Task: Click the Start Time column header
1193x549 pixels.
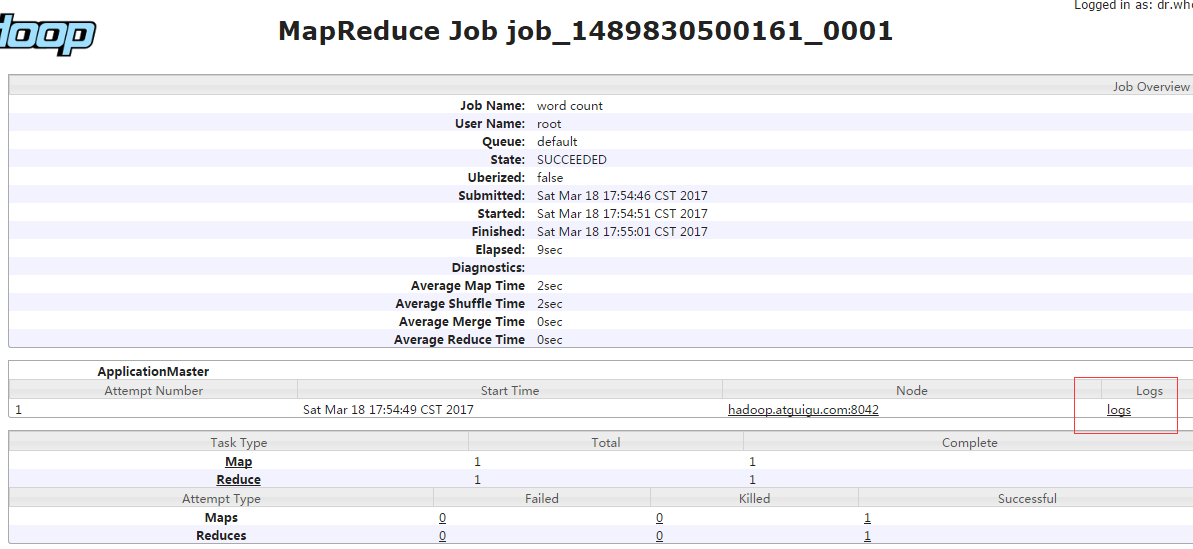Action: (510, 391)
